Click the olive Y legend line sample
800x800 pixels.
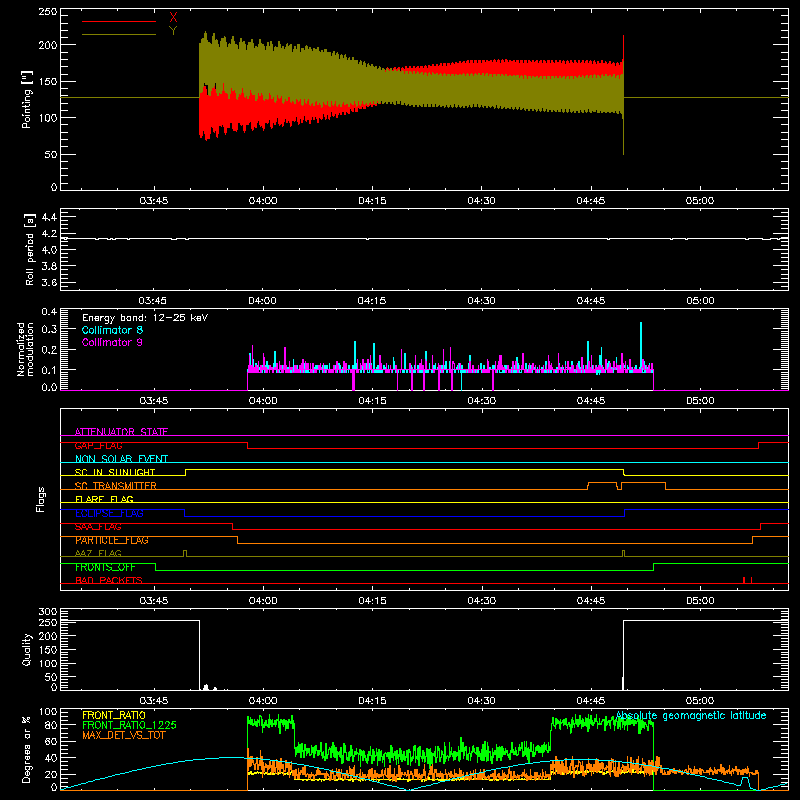[x=119, y=34]
